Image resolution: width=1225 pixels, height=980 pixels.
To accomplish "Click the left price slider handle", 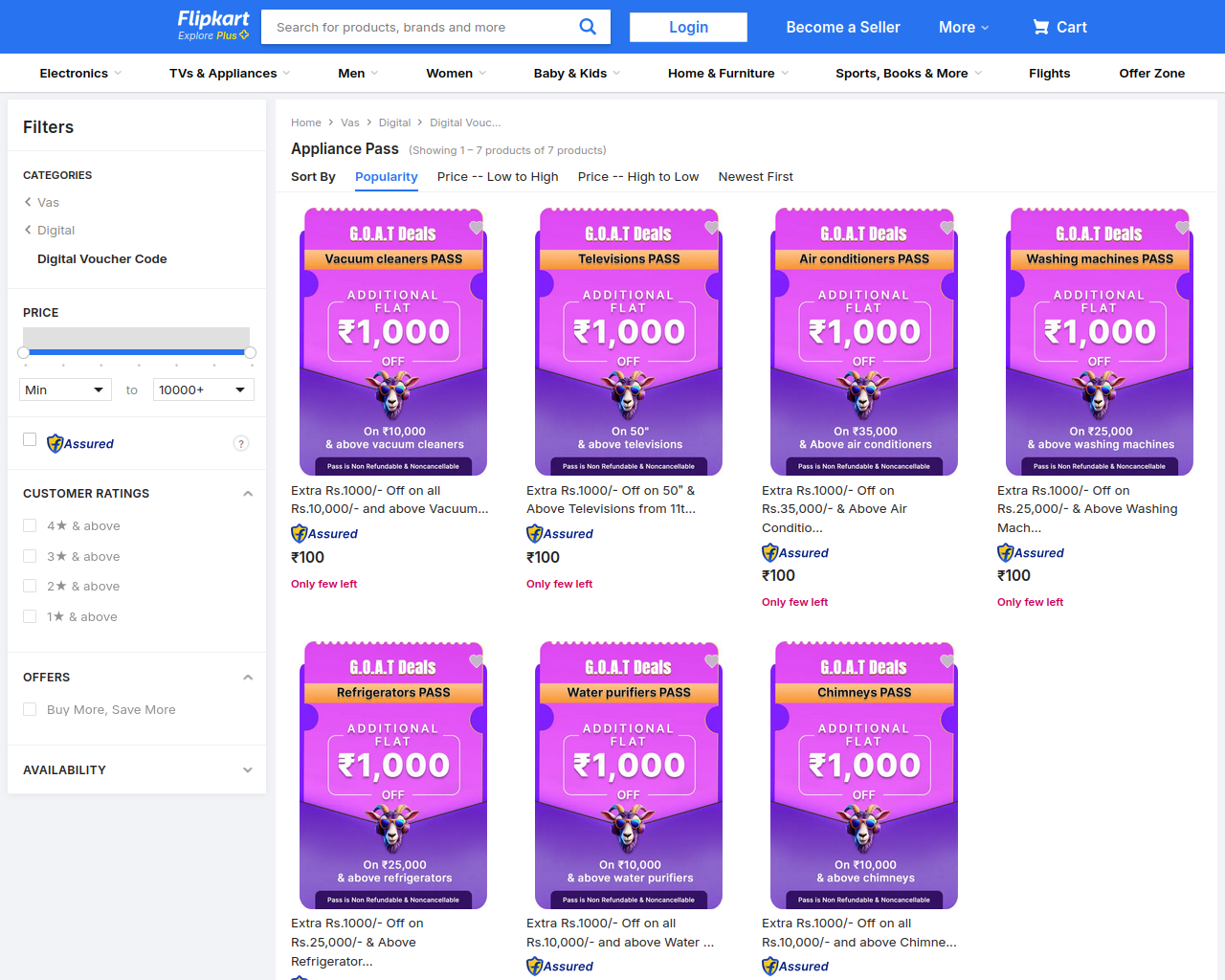I will [23, 352].
